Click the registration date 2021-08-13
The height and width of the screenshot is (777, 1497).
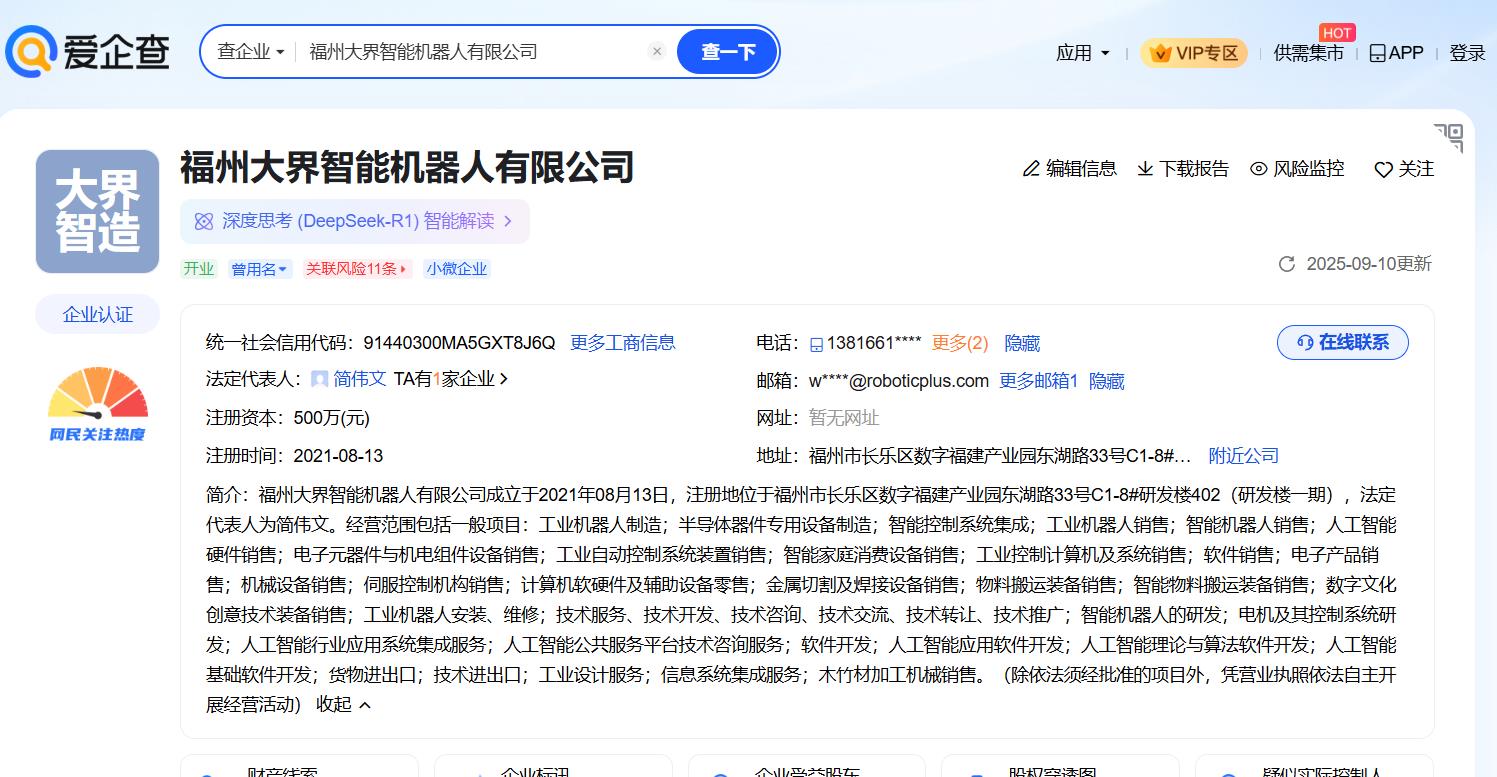click(x=338, y=456)
